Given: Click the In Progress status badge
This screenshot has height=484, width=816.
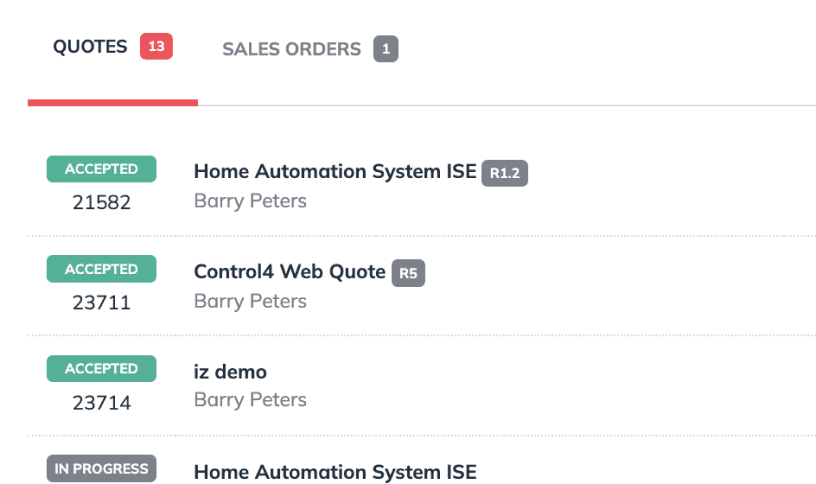Looking at the screenshot, I should [x=101, y=468].
